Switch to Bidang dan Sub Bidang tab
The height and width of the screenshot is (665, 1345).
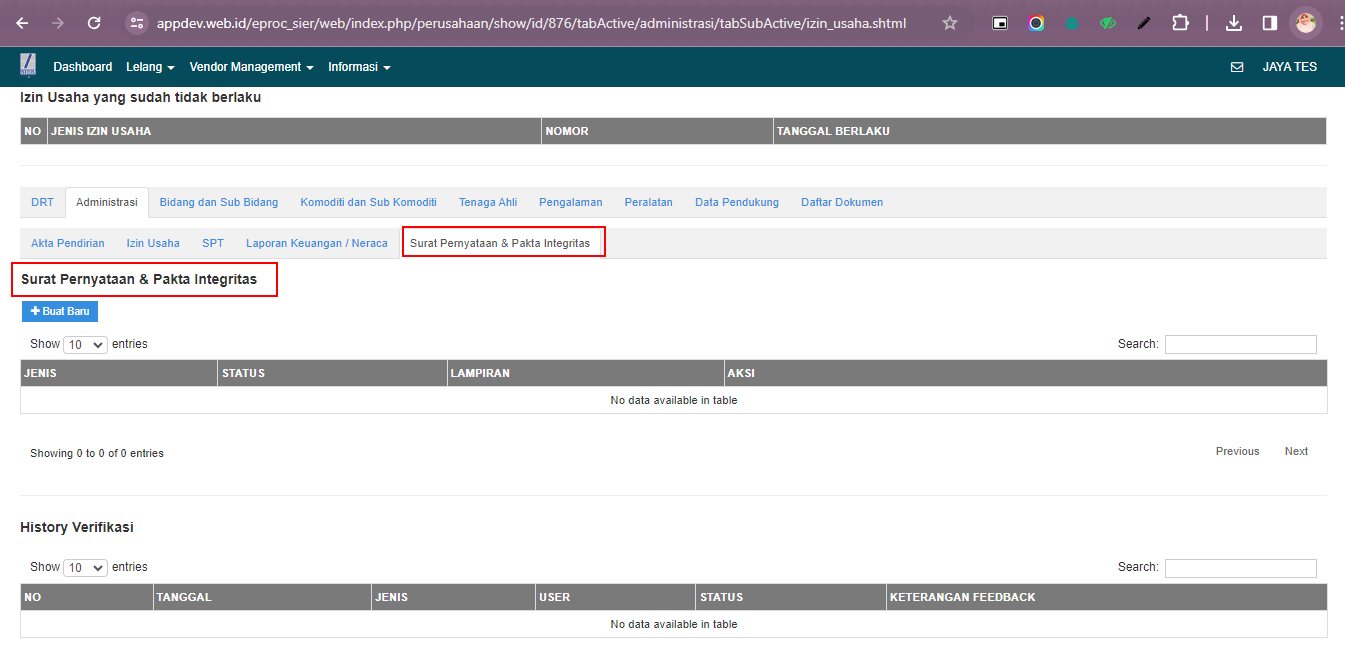[219, 202]
